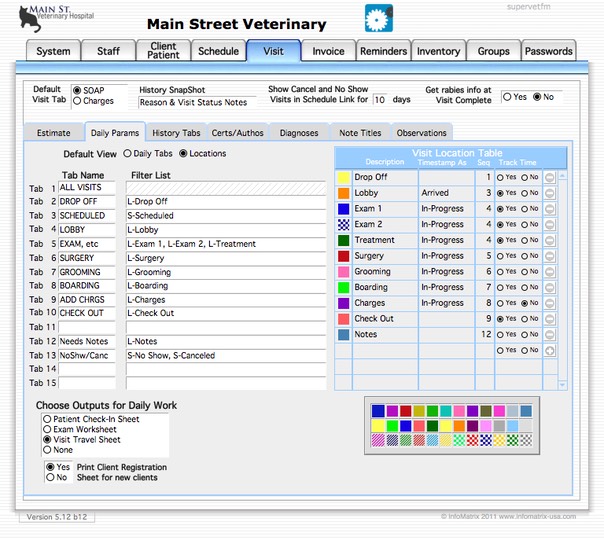Screen dimensions: 604x540
Task: Set Daily Tabs as the default view
Action: [128, 154]
